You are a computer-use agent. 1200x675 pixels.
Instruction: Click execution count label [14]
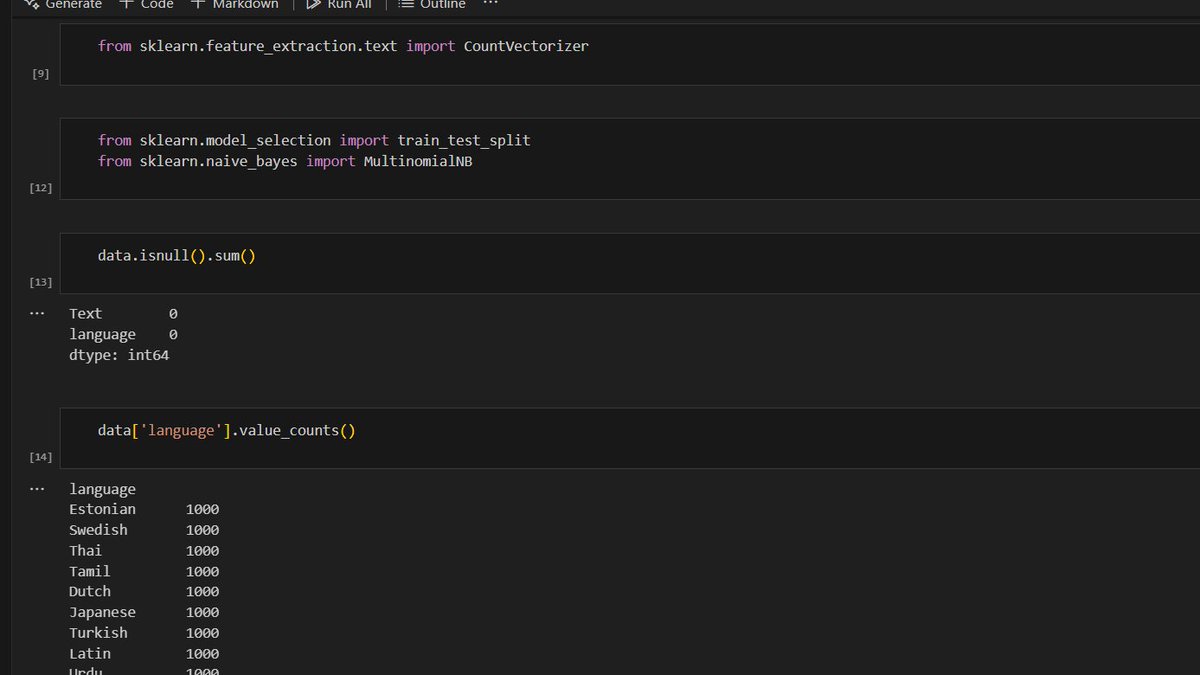tap(39, 457)
